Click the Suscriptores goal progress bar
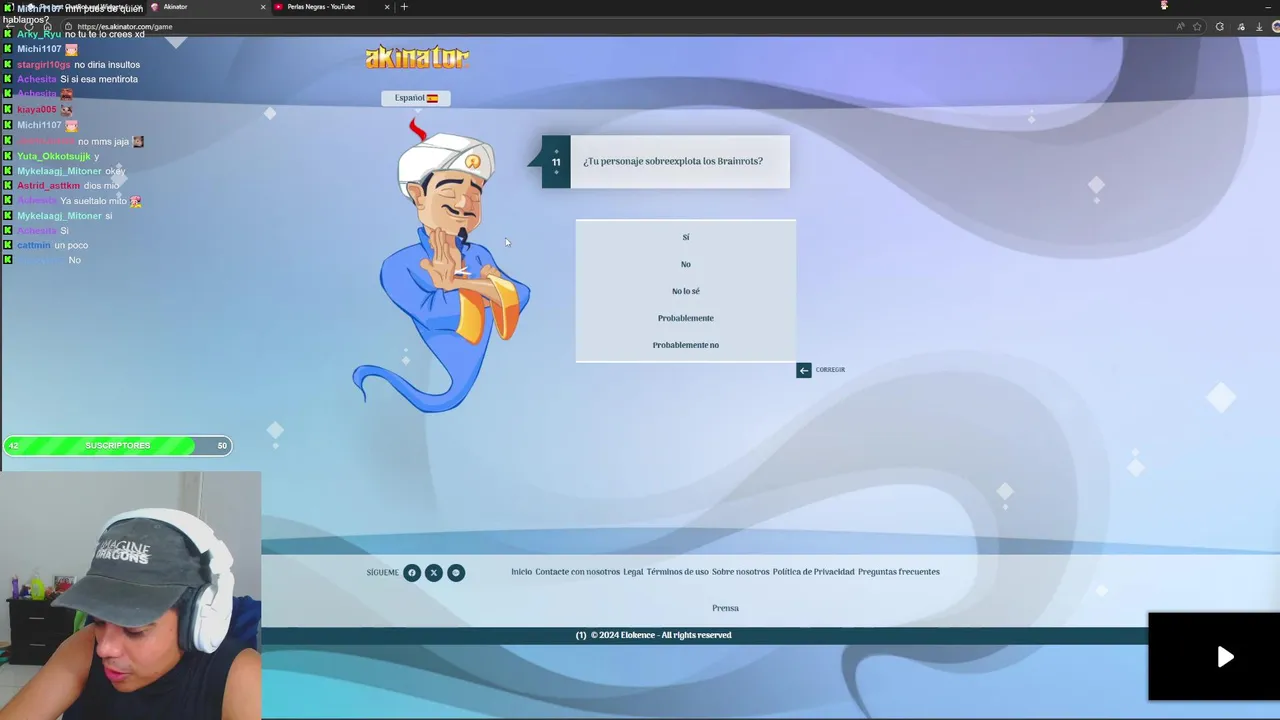The width and height of the screenshot is (1280, 720). point(118,446)
